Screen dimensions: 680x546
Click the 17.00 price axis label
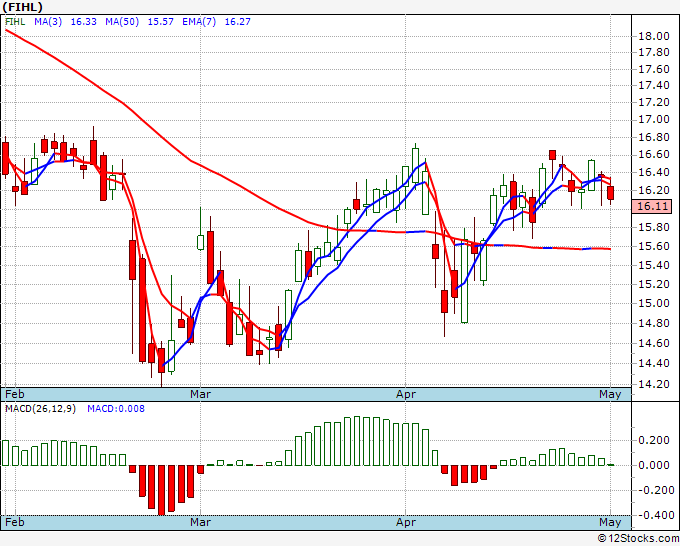(x=654, y=119)
